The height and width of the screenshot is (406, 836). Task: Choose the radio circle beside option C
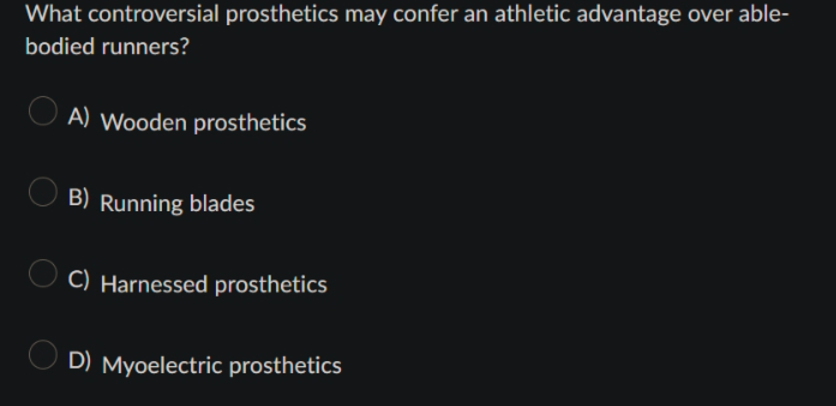pos(43,274)
